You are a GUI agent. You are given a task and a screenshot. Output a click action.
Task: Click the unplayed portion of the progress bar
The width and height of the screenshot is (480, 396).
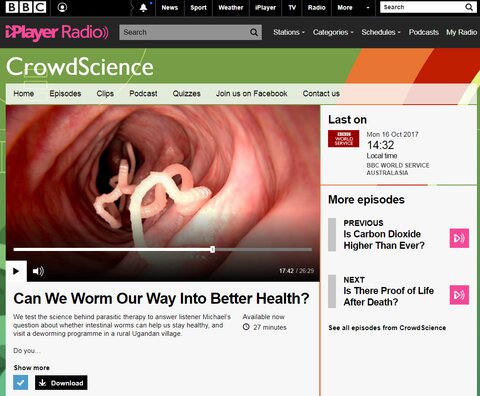(x=263, y=249)
